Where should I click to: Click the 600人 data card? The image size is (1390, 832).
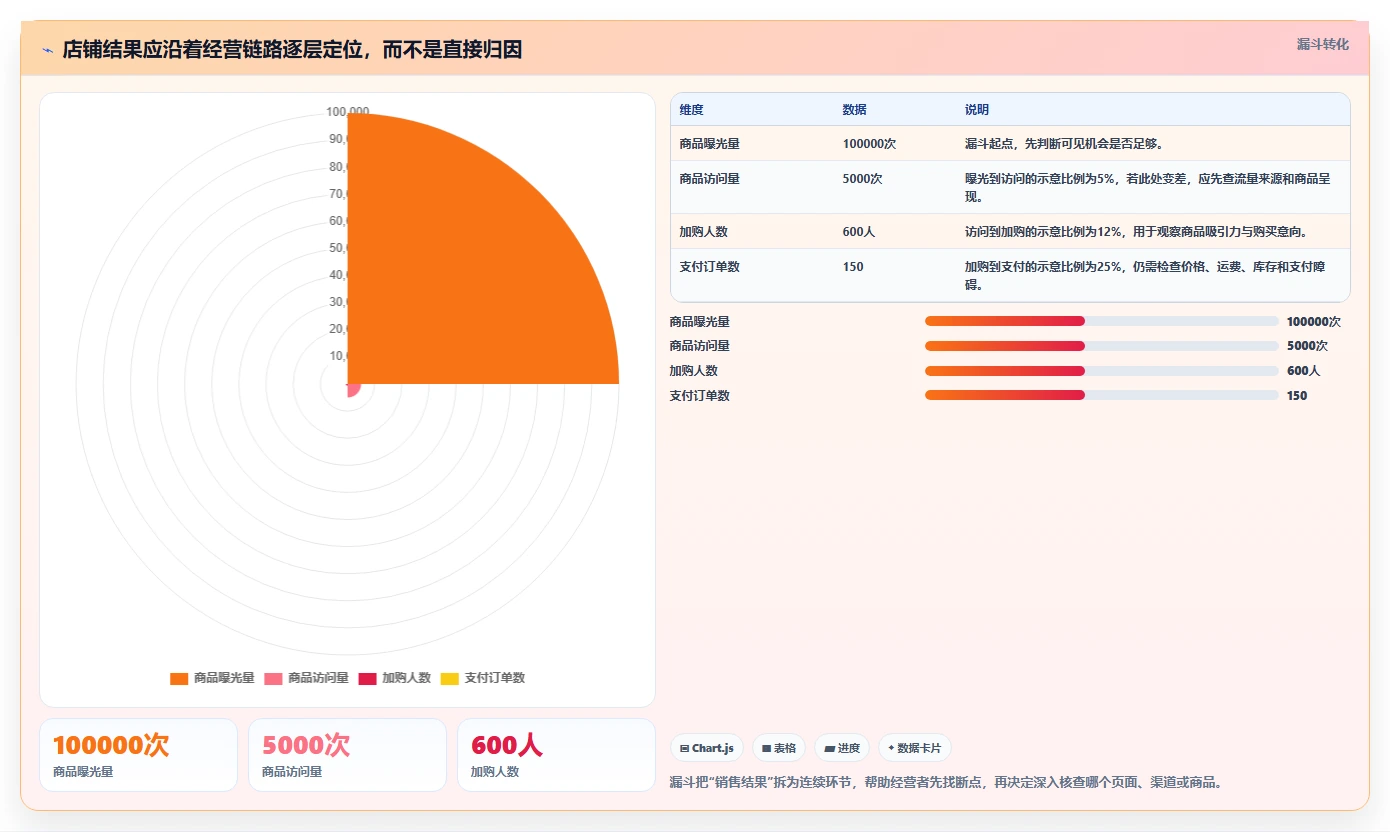[556, 755]
